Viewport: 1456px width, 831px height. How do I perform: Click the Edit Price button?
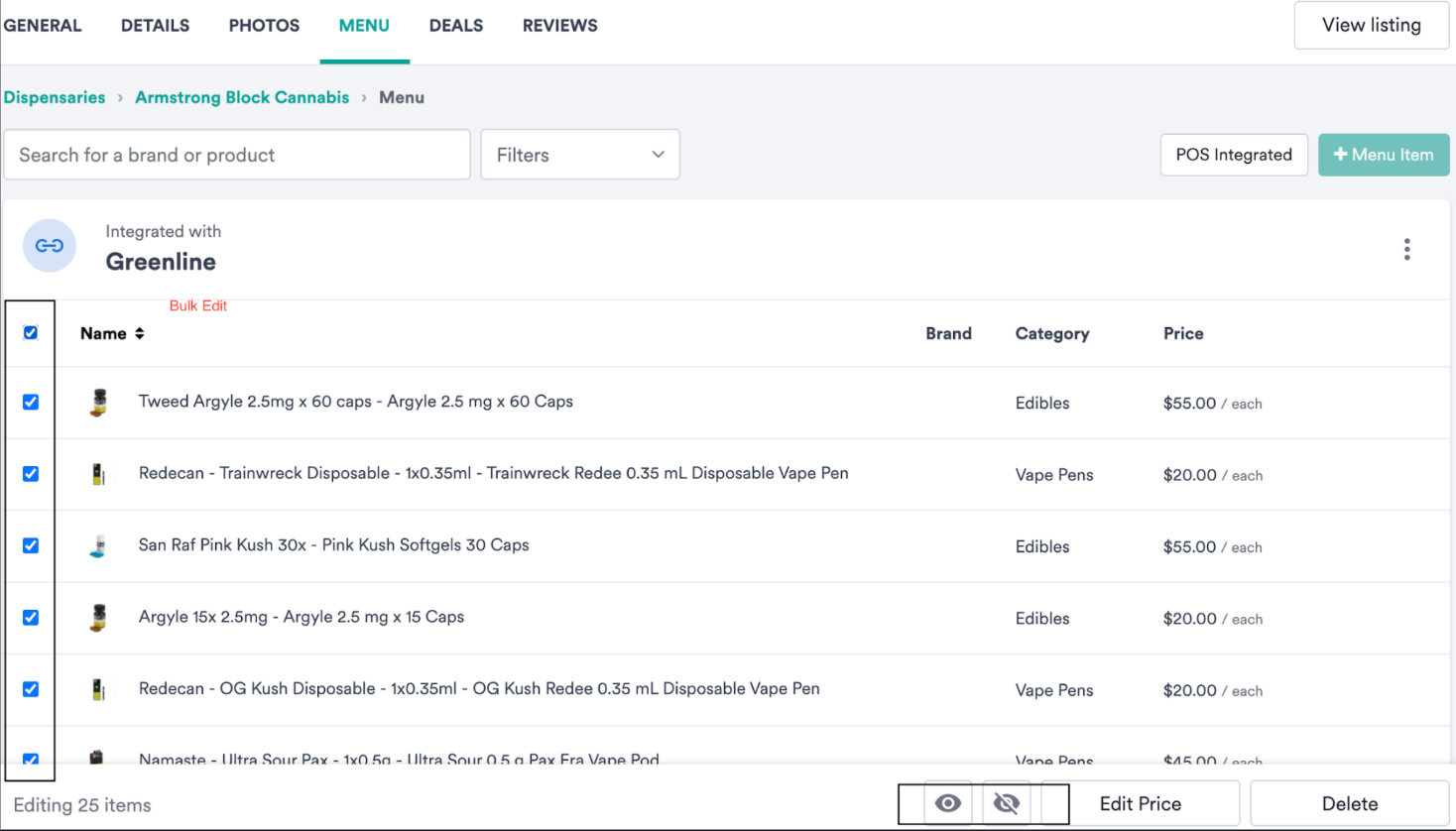1140,803
